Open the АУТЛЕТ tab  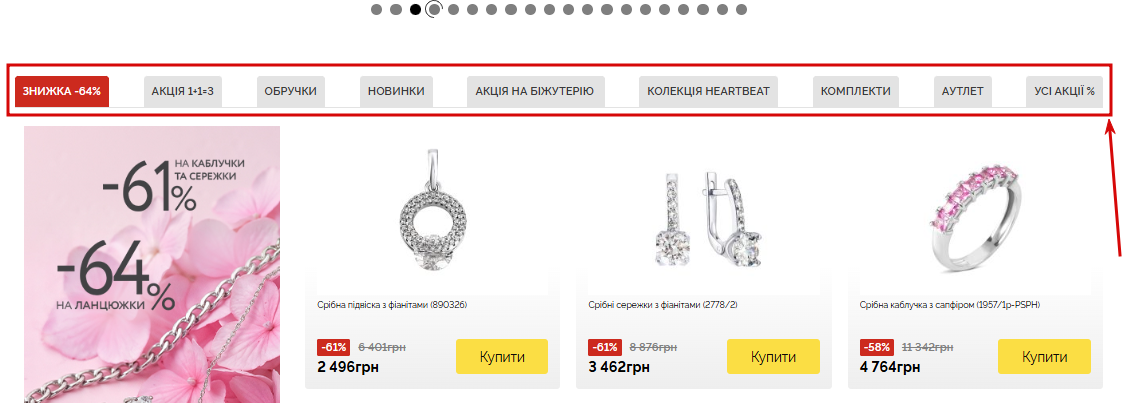(x=963, y=92)
